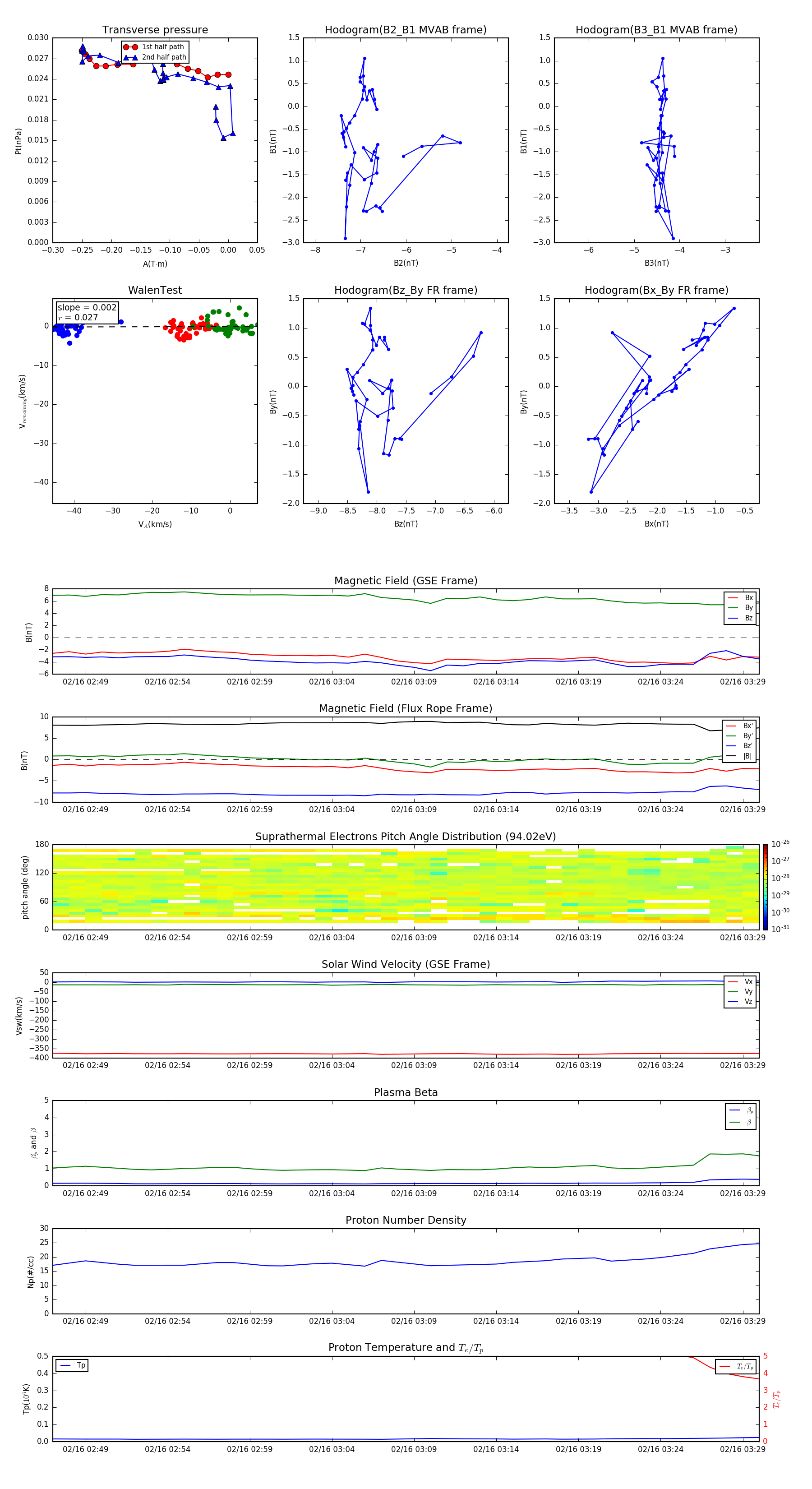Select the "Magnetic Field (Flux Rope Frame)" title

[x=406, y=709]
